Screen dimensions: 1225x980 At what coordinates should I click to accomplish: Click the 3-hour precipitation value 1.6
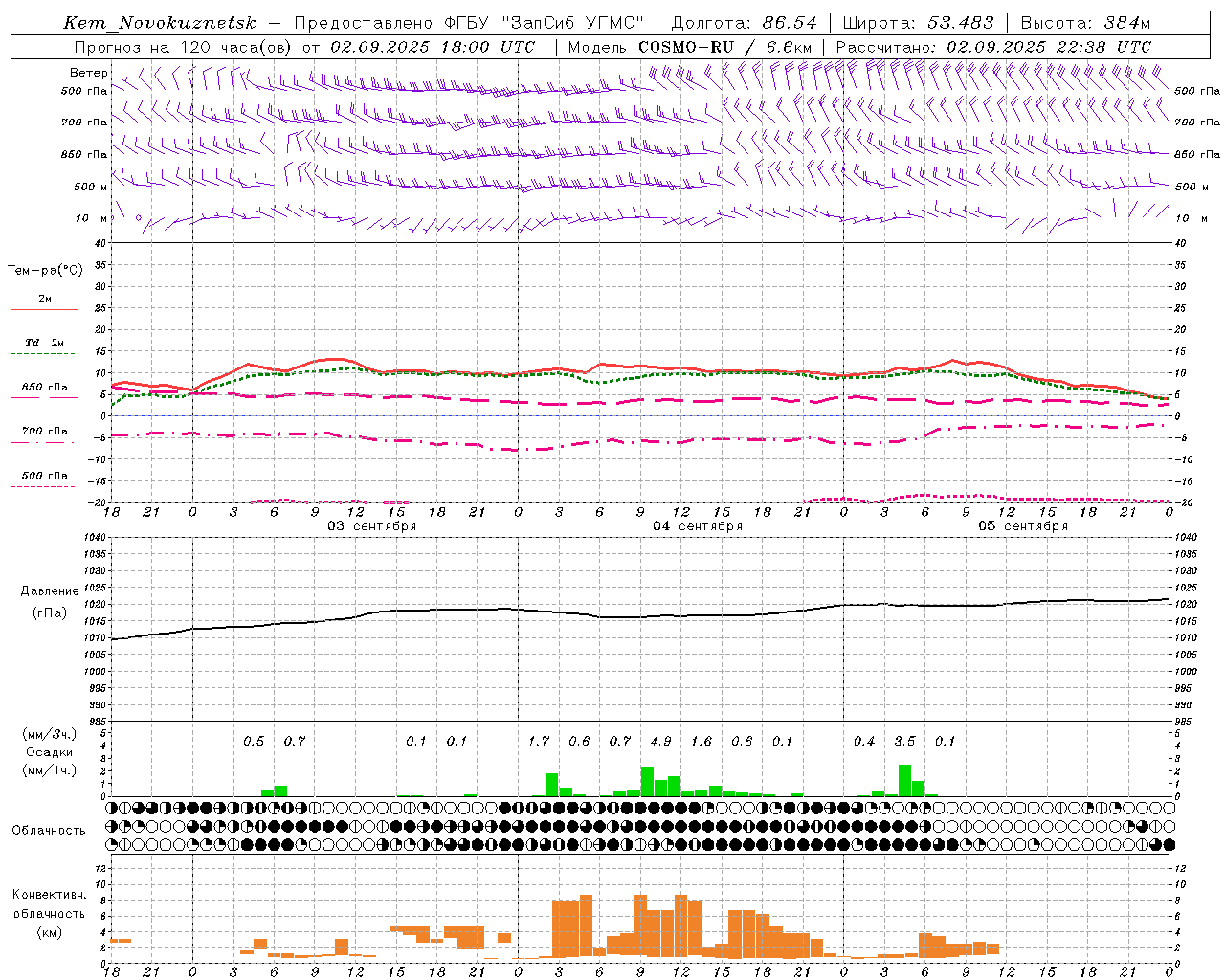(702, 742)
